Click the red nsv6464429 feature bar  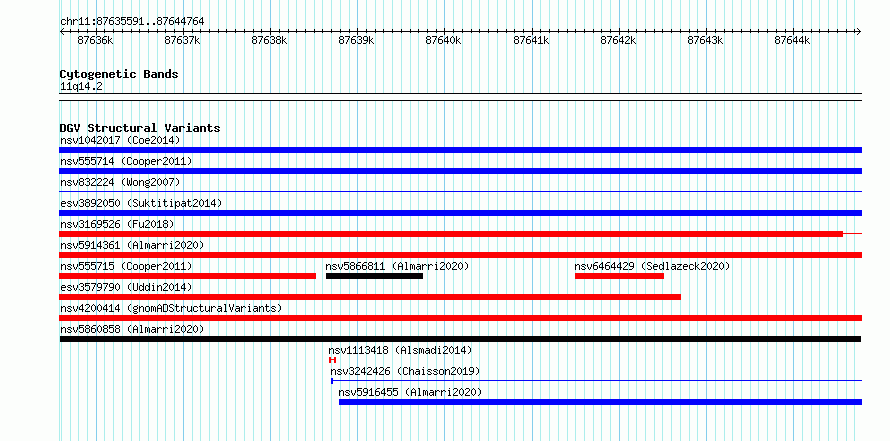coord(619,276)
